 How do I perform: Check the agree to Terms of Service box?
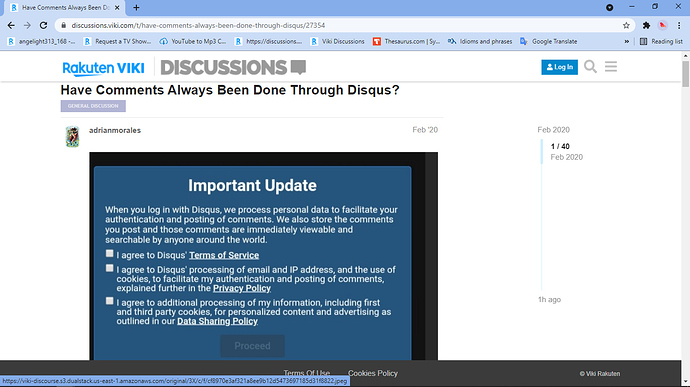click(110, 254)
